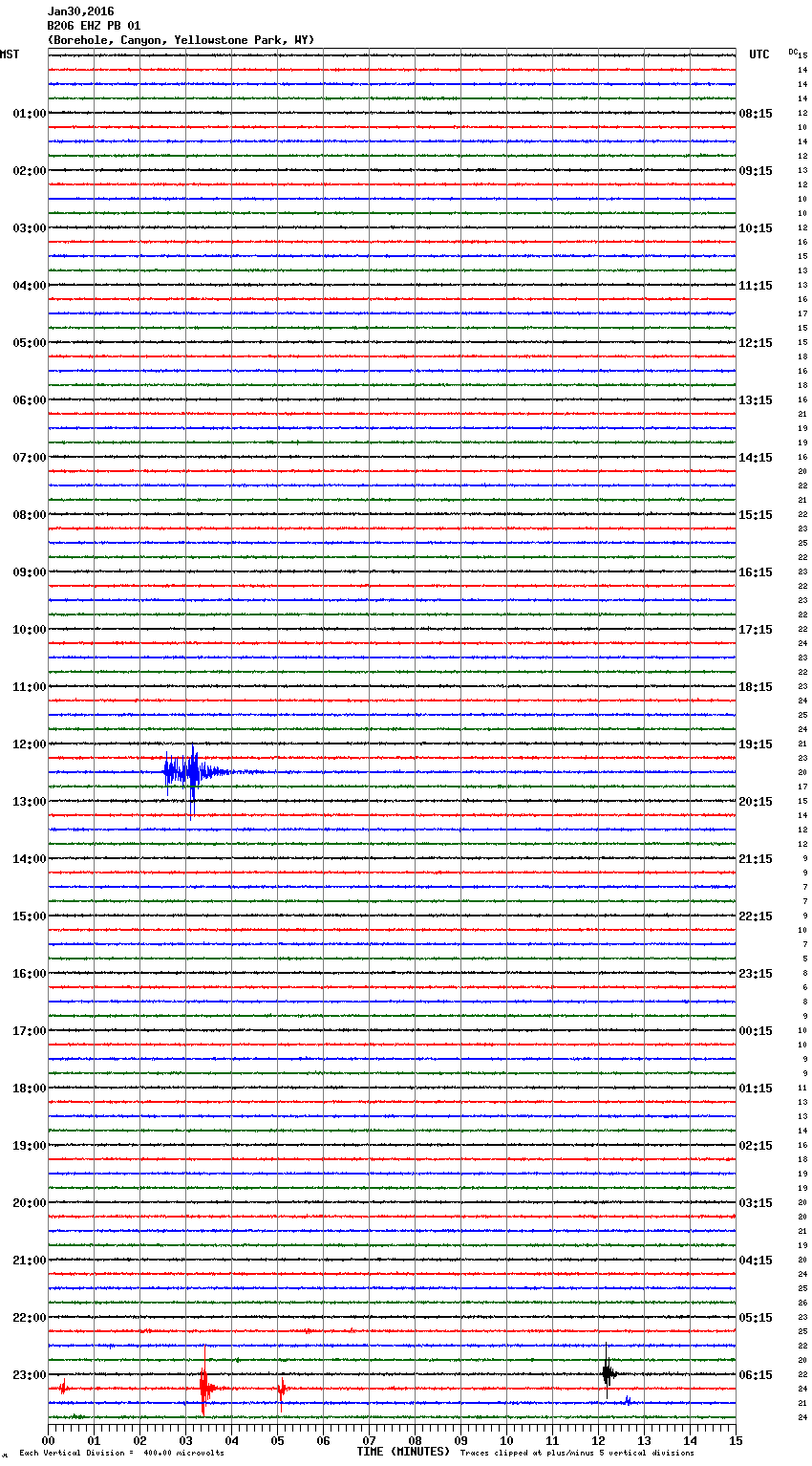This screenshot has width=812, height=1466.
Task: Click the 15:15 UTC time label
Action: [x=756, y=515]
